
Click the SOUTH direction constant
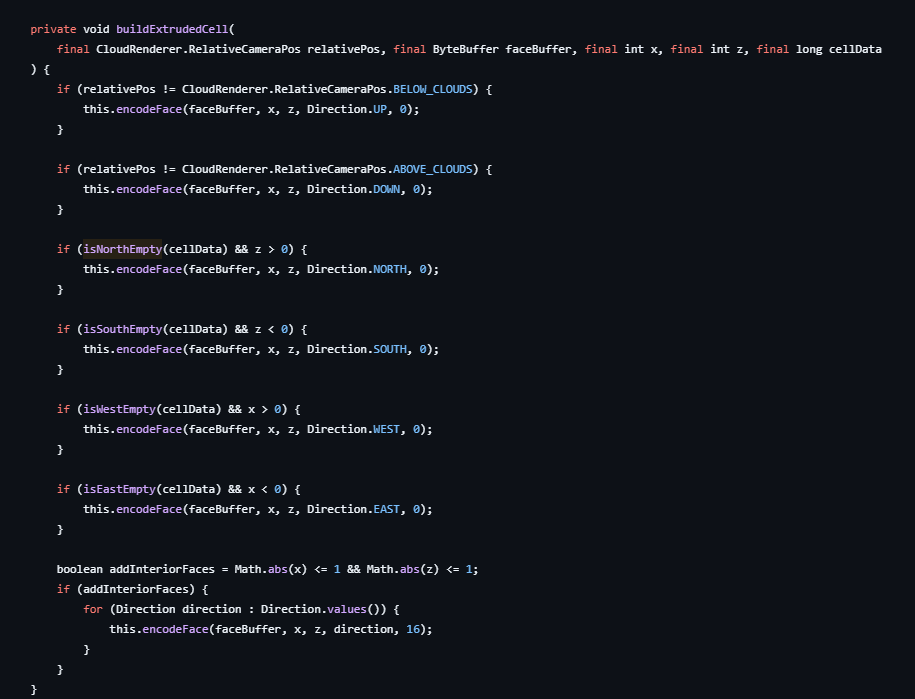[389, 349]
